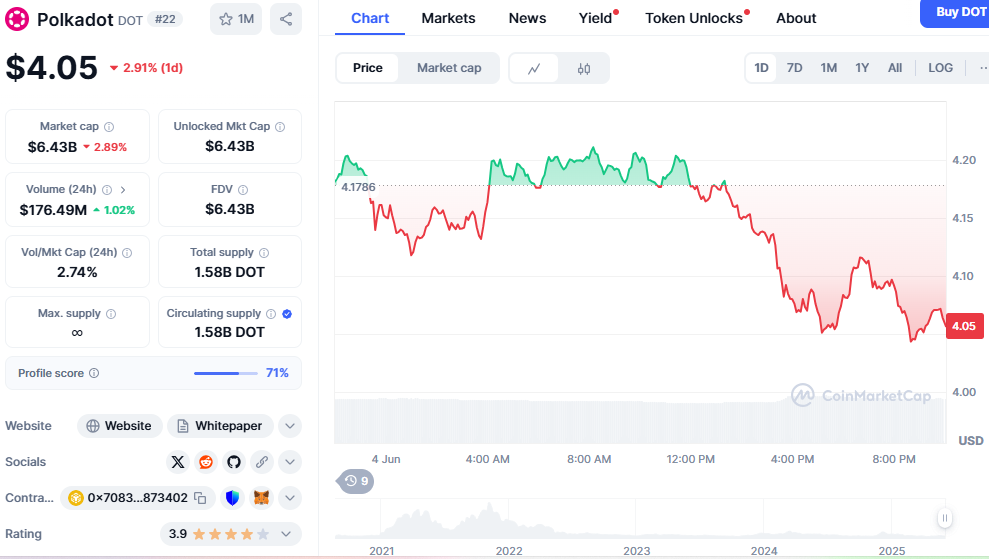Click the Profile score progress bar
Image resolution: width=989 pixels, height=559 pixels.
[x=226, y=374]
